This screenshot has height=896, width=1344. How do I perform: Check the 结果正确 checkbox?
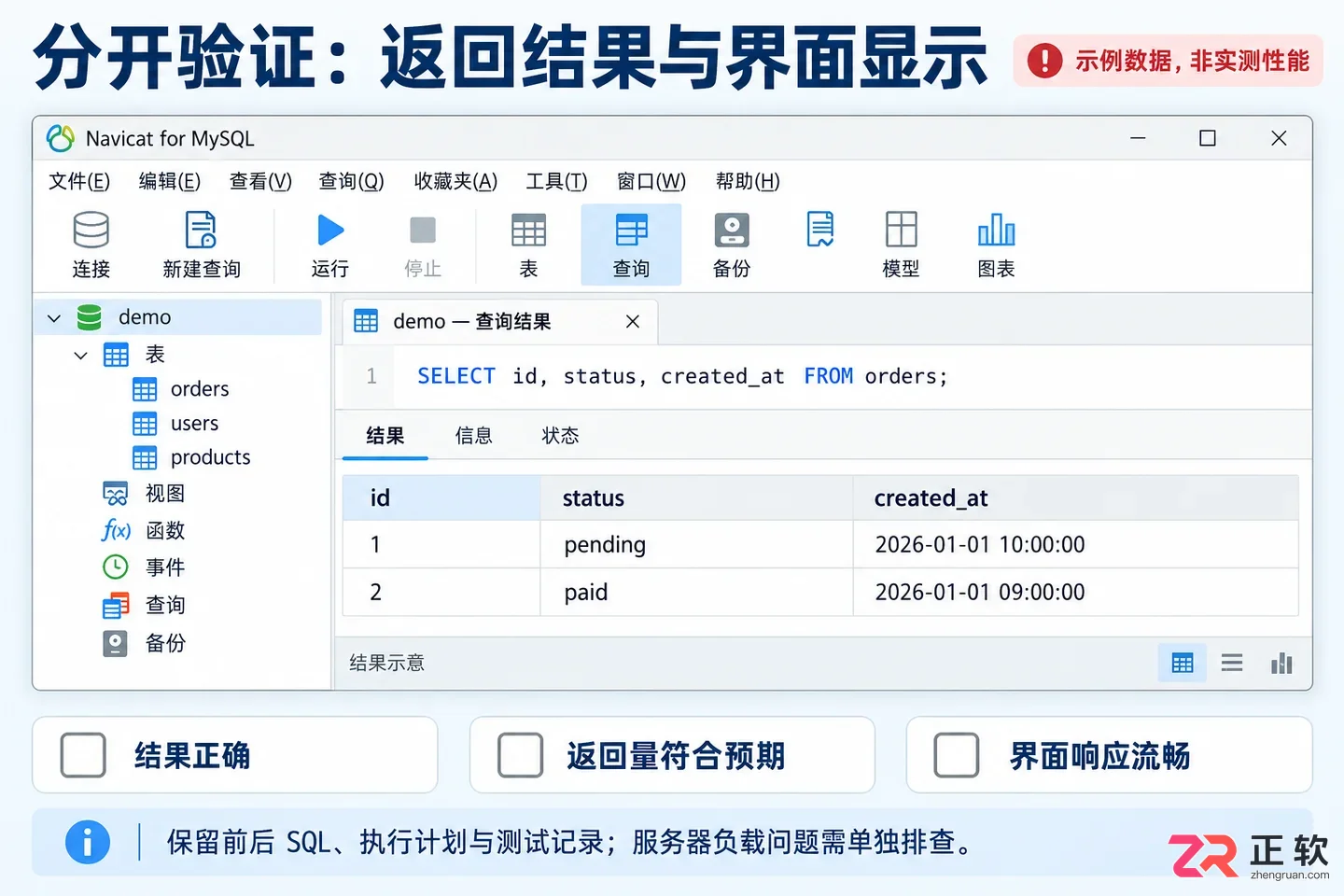click(83, 755)
